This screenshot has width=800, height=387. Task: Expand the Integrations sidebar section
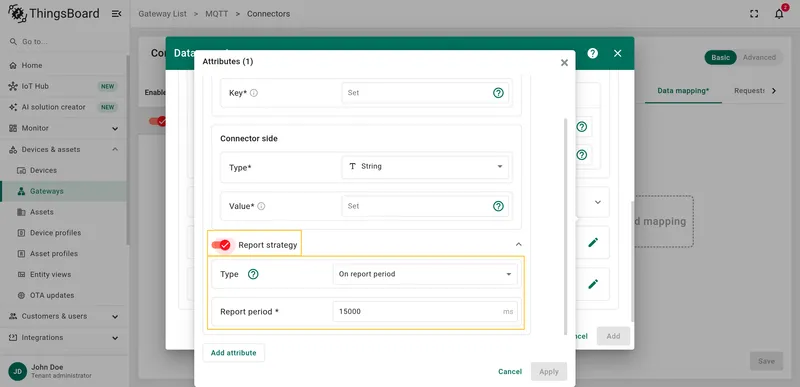click(115, 338)
